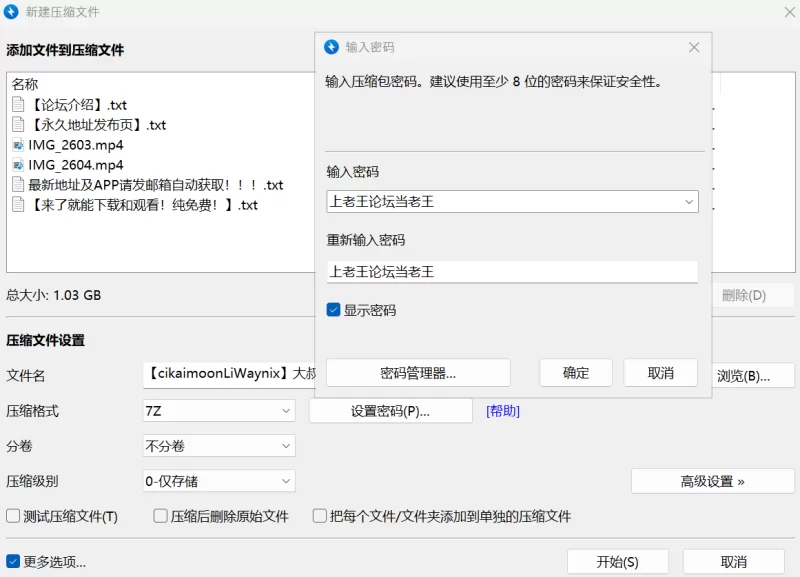
Task: Open the 压缩格式 7Z dropdown
Action: point(219,411)
